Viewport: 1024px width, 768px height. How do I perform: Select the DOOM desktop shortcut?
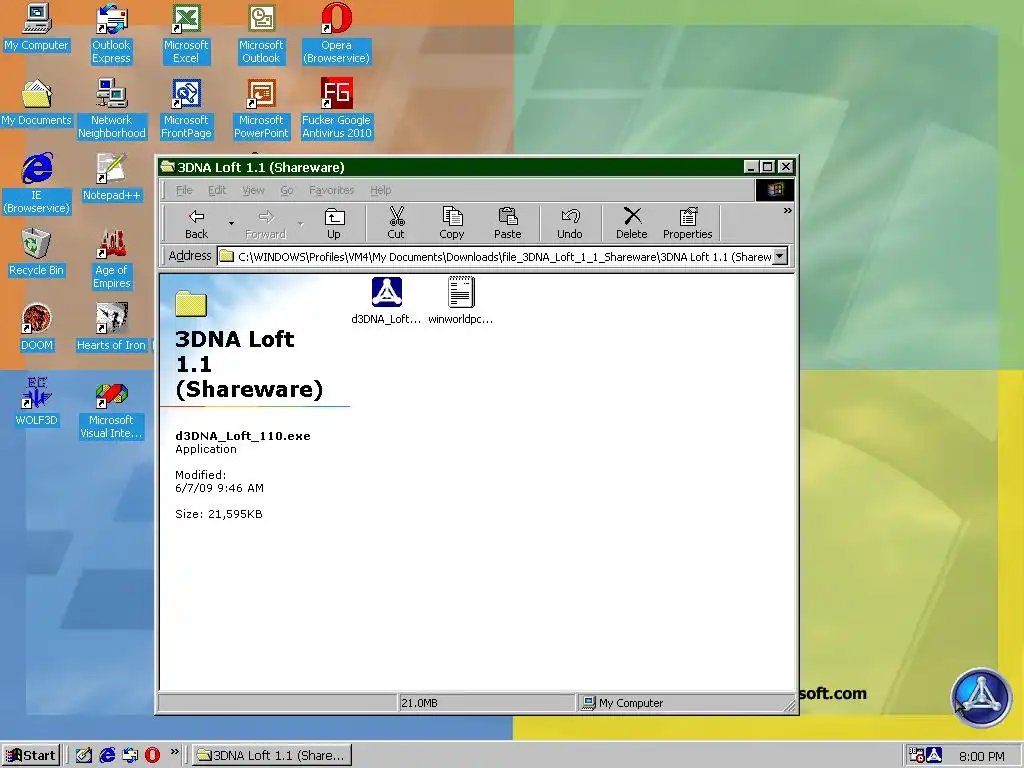point(37,328)
